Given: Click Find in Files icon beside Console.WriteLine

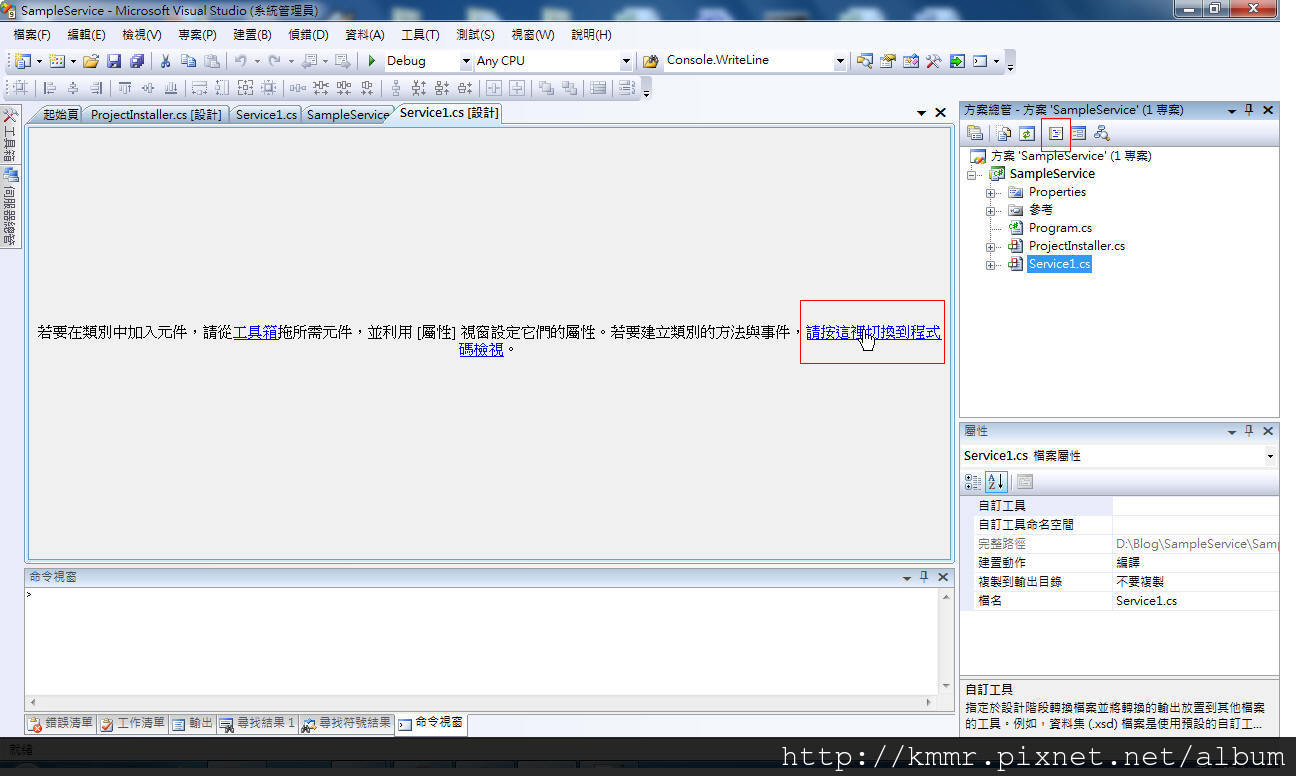Looking at the screenshot, I should [651, 61].
